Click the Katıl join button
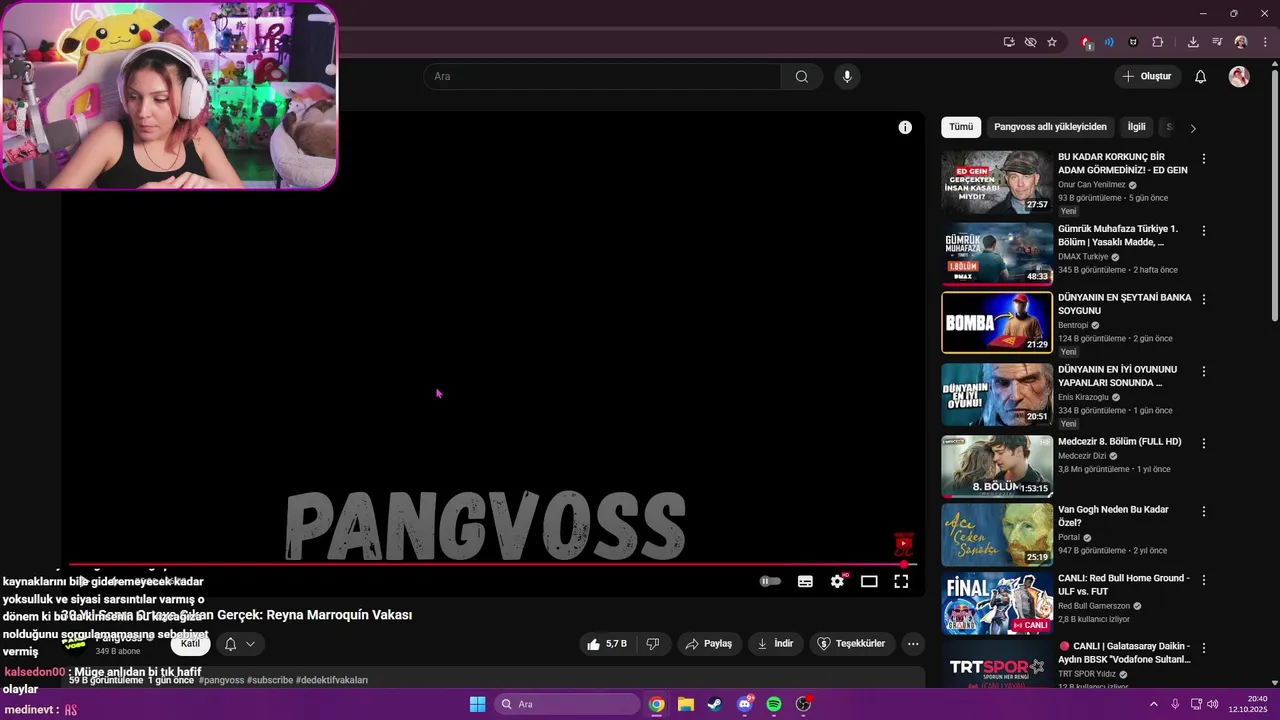Viewport: 1280px width, 720px height. (x=190, y=644)
